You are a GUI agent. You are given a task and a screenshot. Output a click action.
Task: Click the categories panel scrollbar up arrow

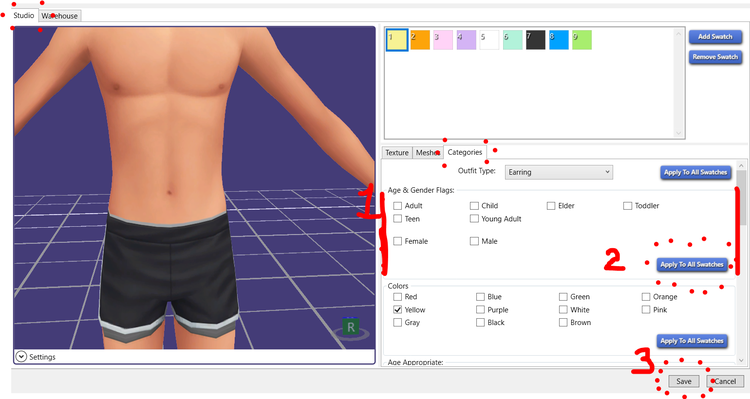(x=741, y=165)
